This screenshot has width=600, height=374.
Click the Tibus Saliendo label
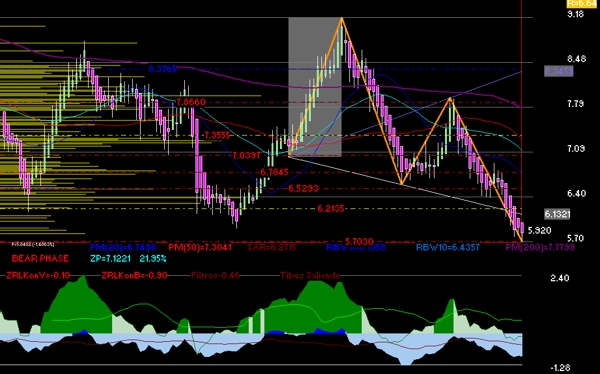[x=310, y=275]
